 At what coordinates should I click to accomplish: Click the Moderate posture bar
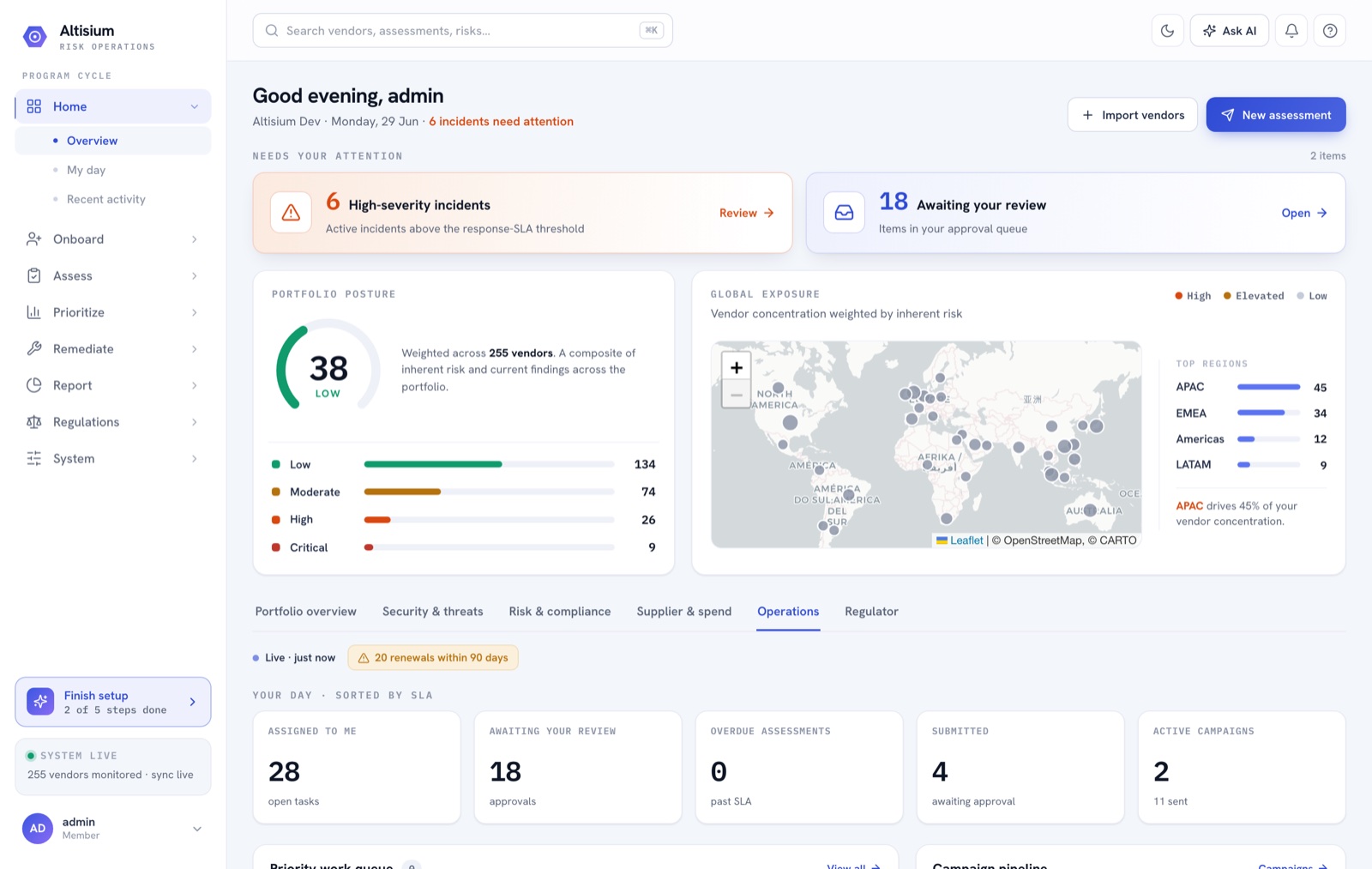(489, 492)
